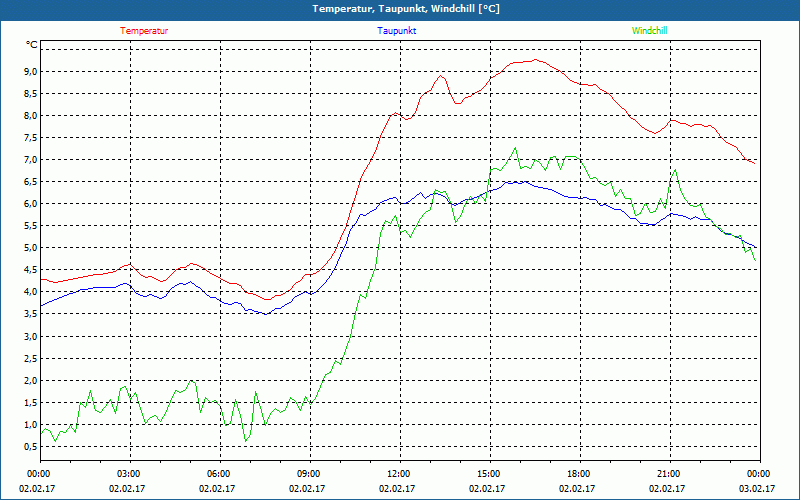Click the 03.02.17 date label
The height and width of the screenshot is (500, 800).
[x=757, y=489]
